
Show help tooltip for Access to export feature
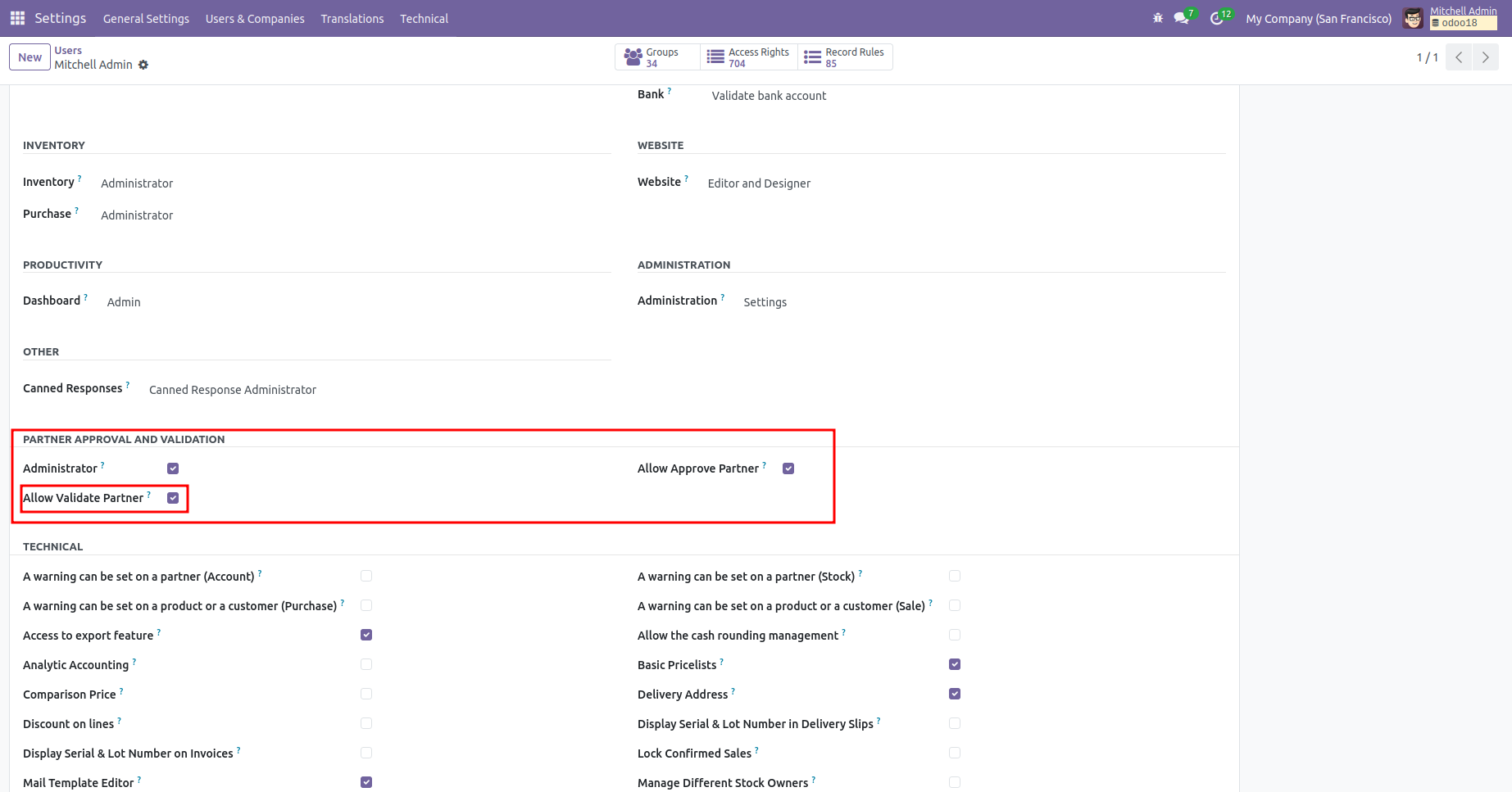tap(159, 631)
